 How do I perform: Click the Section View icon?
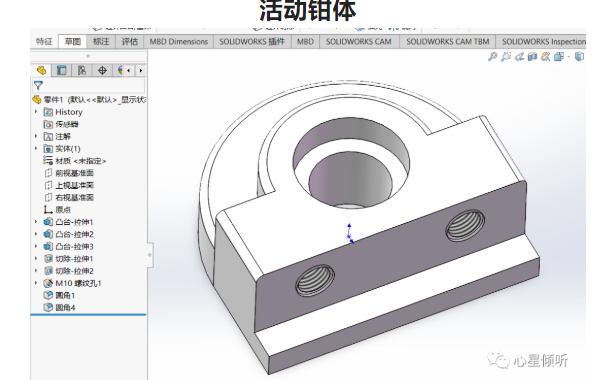pyautogui.click(x=532, y=57)
